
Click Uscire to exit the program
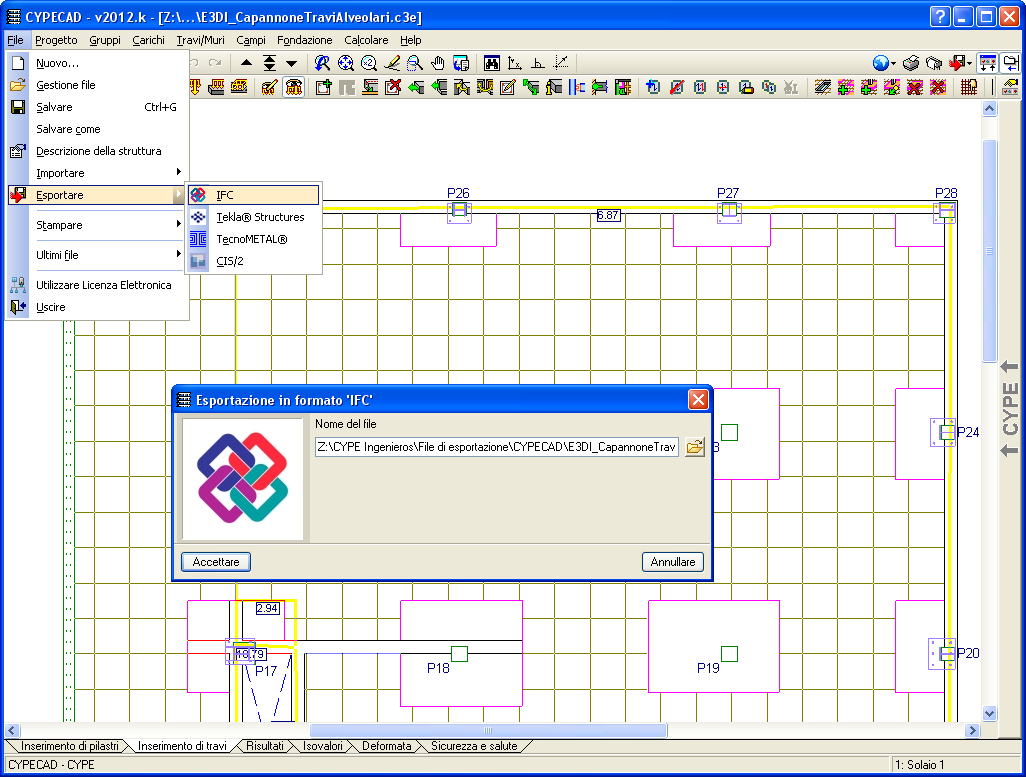[x=98, y=307]
